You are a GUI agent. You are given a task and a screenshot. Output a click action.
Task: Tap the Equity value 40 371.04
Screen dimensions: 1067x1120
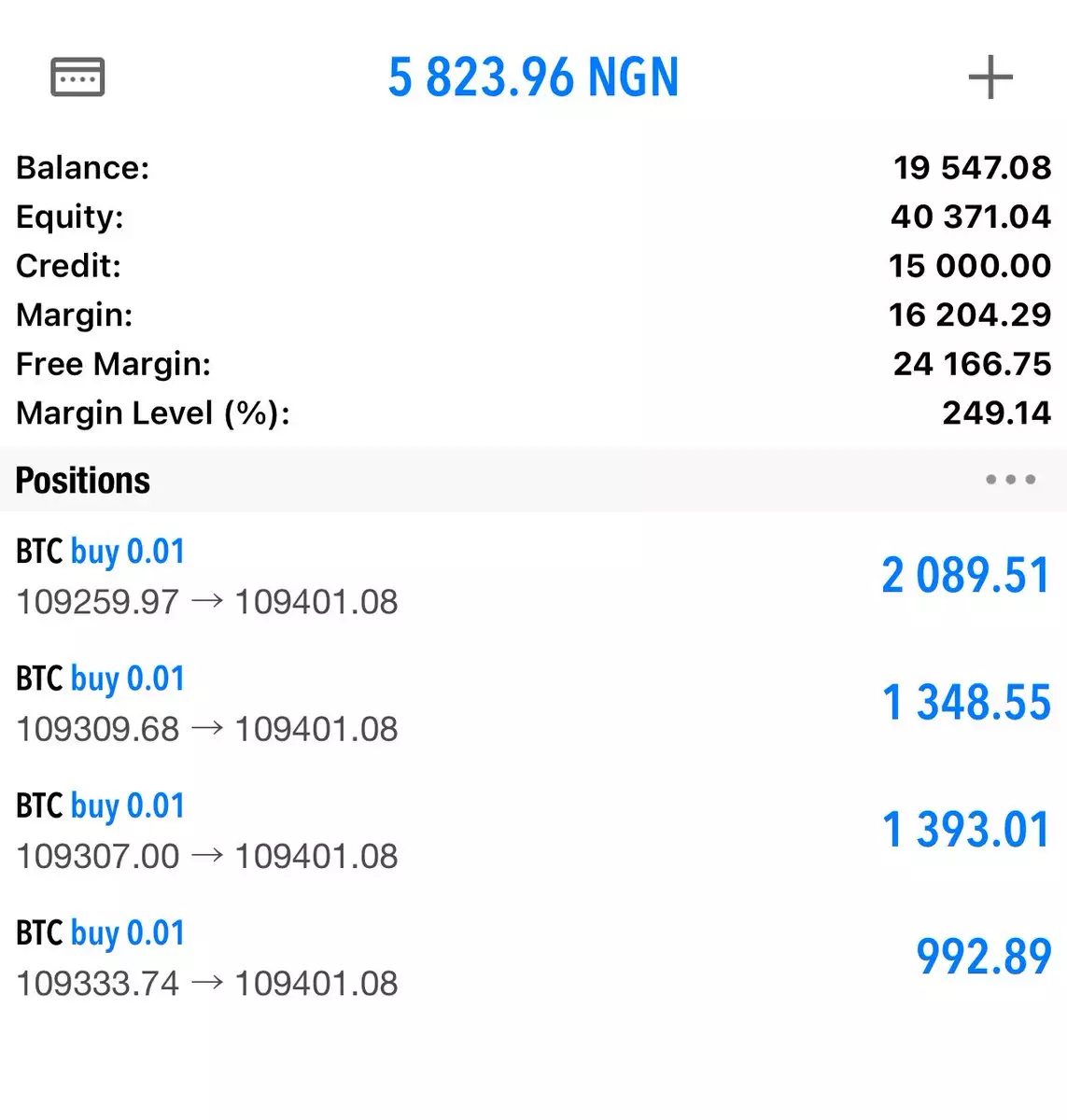click(x=971, y=217)
